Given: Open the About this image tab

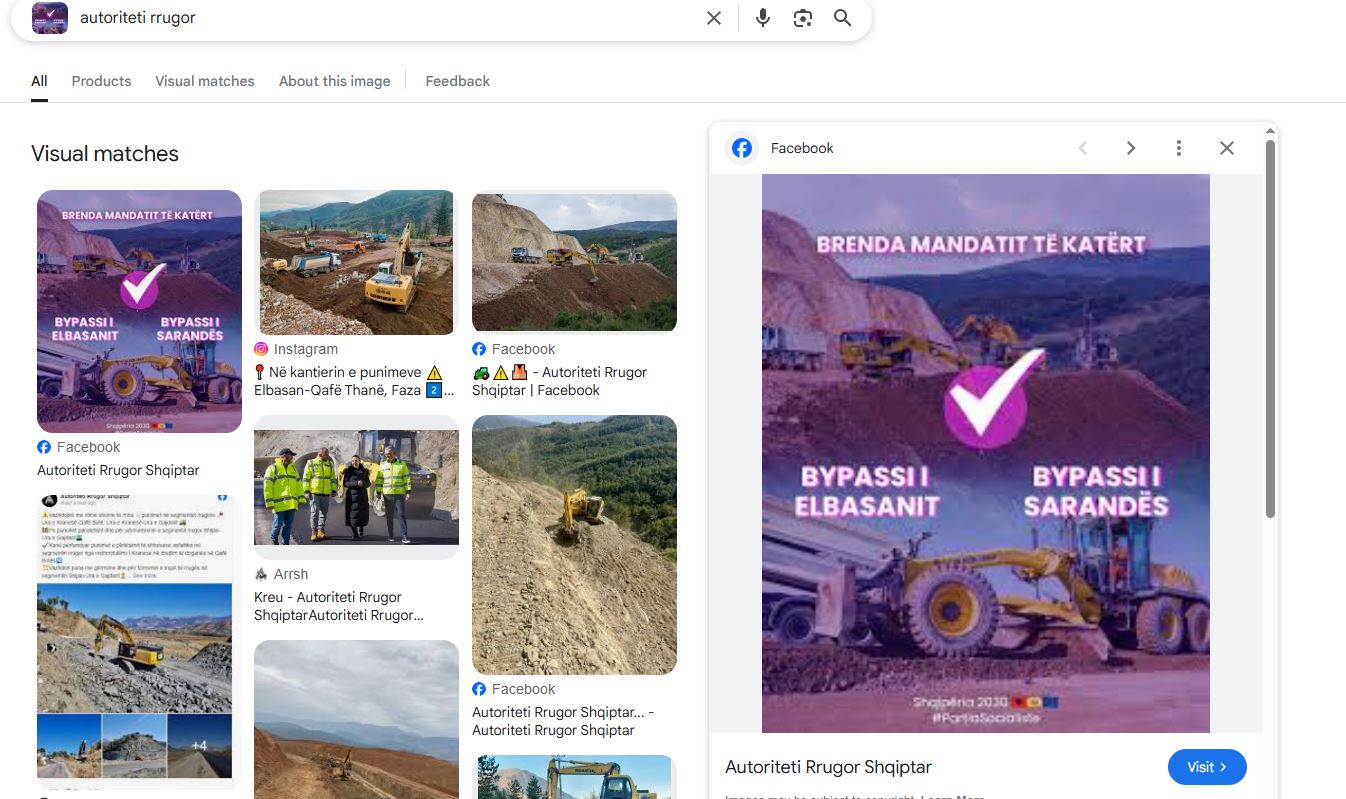Looking at the screenshot, I should 334,81.
